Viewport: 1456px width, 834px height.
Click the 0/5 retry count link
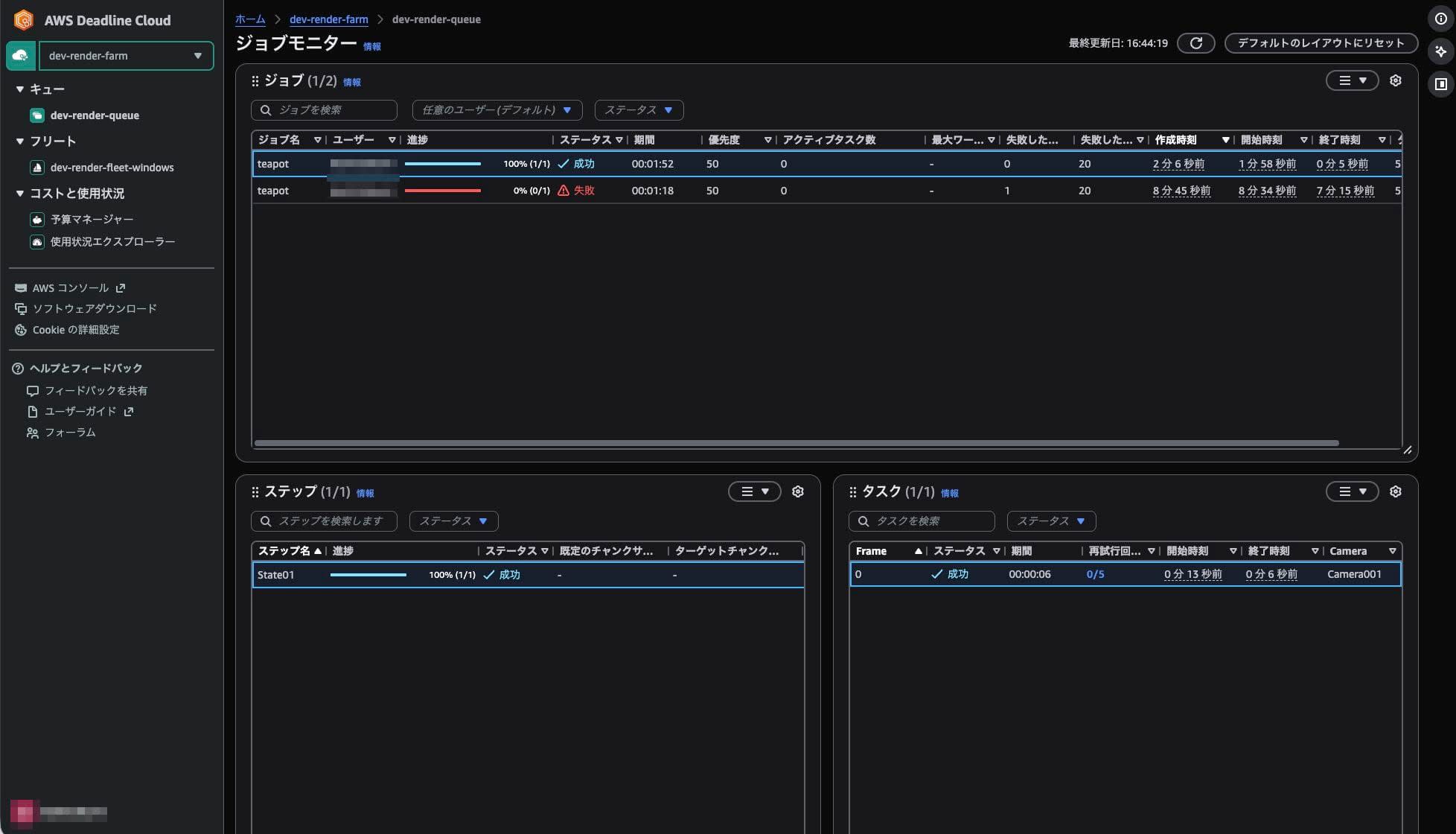pos(1096,574)
